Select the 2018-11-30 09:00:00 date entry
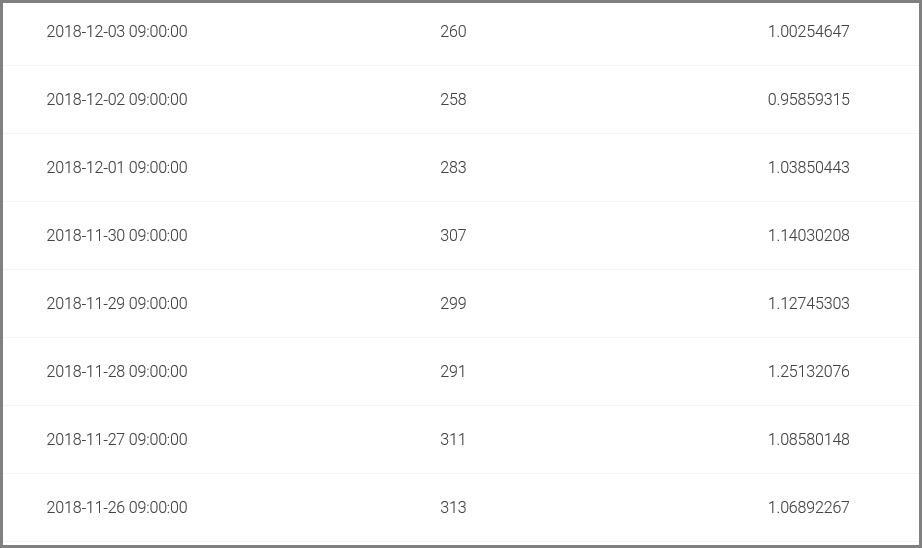This screenshot has width=922, height=548. click(x=117, y=236)
